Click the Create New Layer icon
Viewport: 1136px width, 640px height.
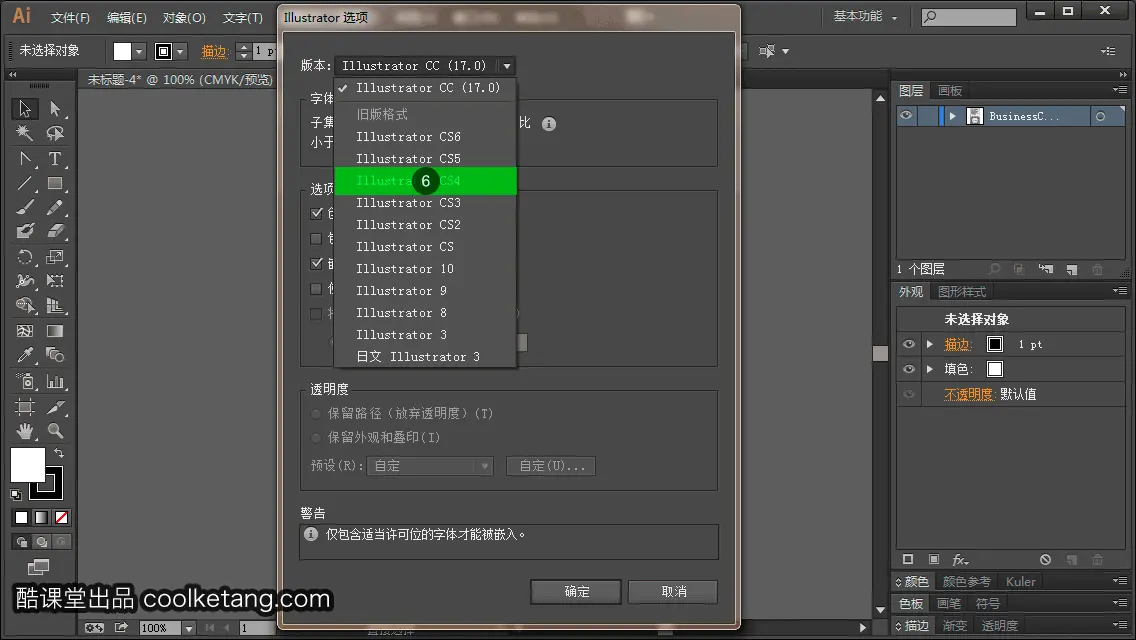point(1072,270)
